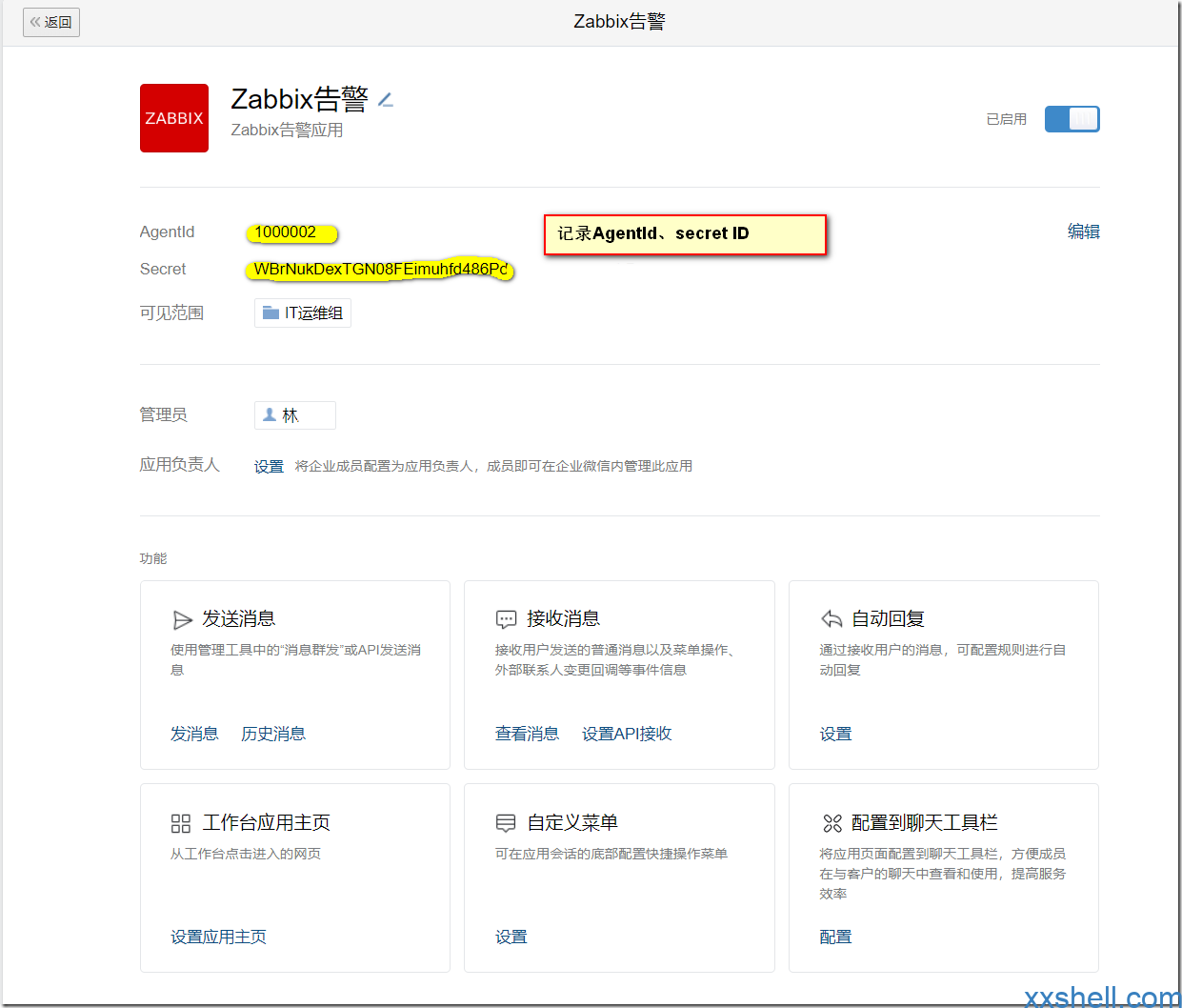Click the Secret label

click(x=163, y=270)
